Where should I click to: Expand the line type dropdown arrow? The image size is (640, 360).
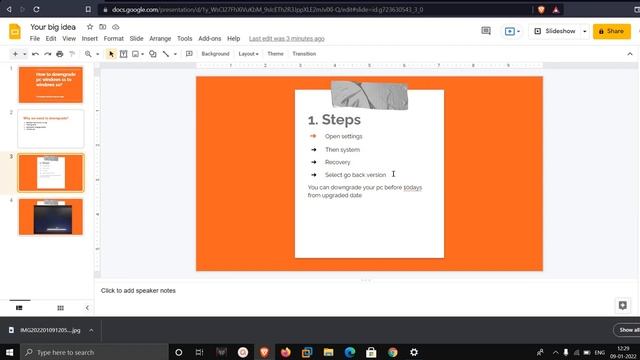click(176, 54)
